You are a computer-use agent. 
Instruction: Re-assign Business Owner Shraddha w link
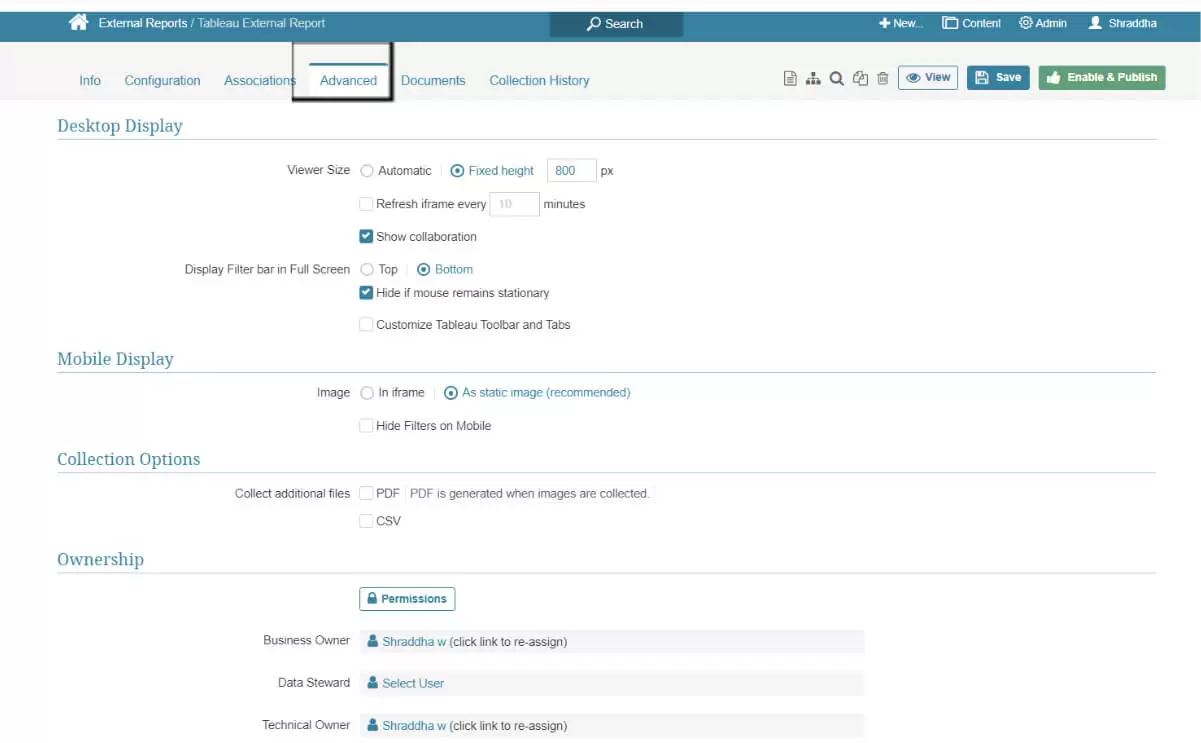tap(414, 642)
